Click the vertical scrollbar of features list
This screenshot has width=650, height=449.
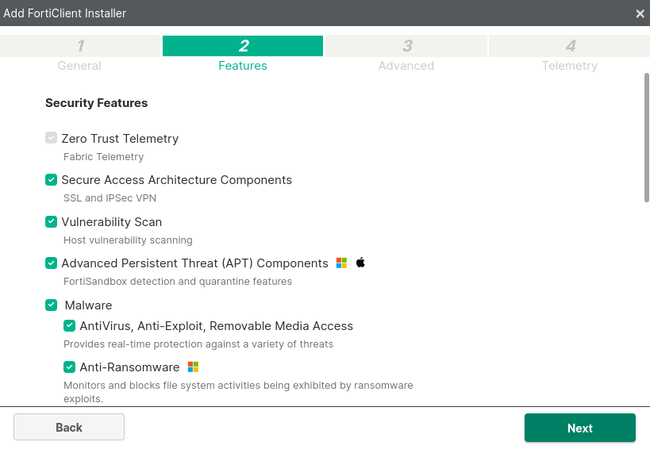tap(646, 140)
